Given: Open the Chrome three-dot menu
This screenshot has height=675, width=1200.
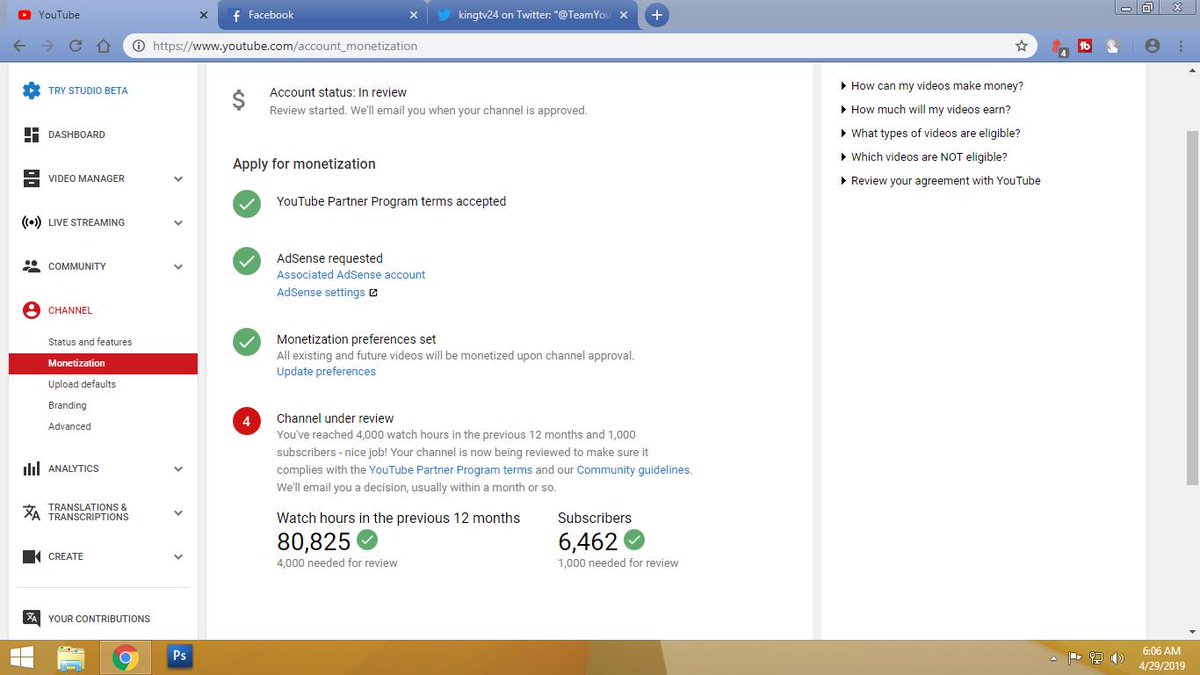Looking at the screenshot, I should [1179, 46].
